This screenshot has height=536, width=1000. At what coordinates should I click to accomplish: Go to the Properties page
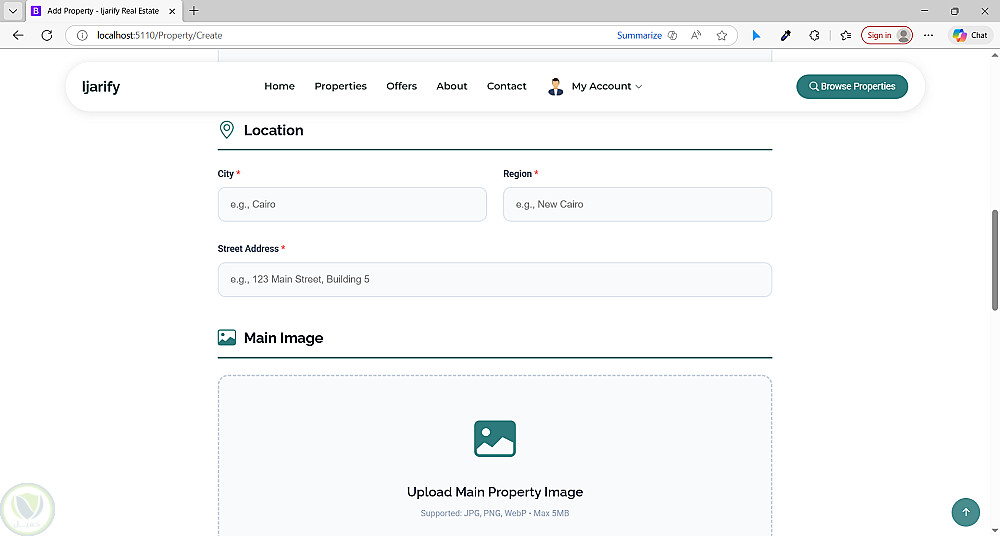[340, 87]
